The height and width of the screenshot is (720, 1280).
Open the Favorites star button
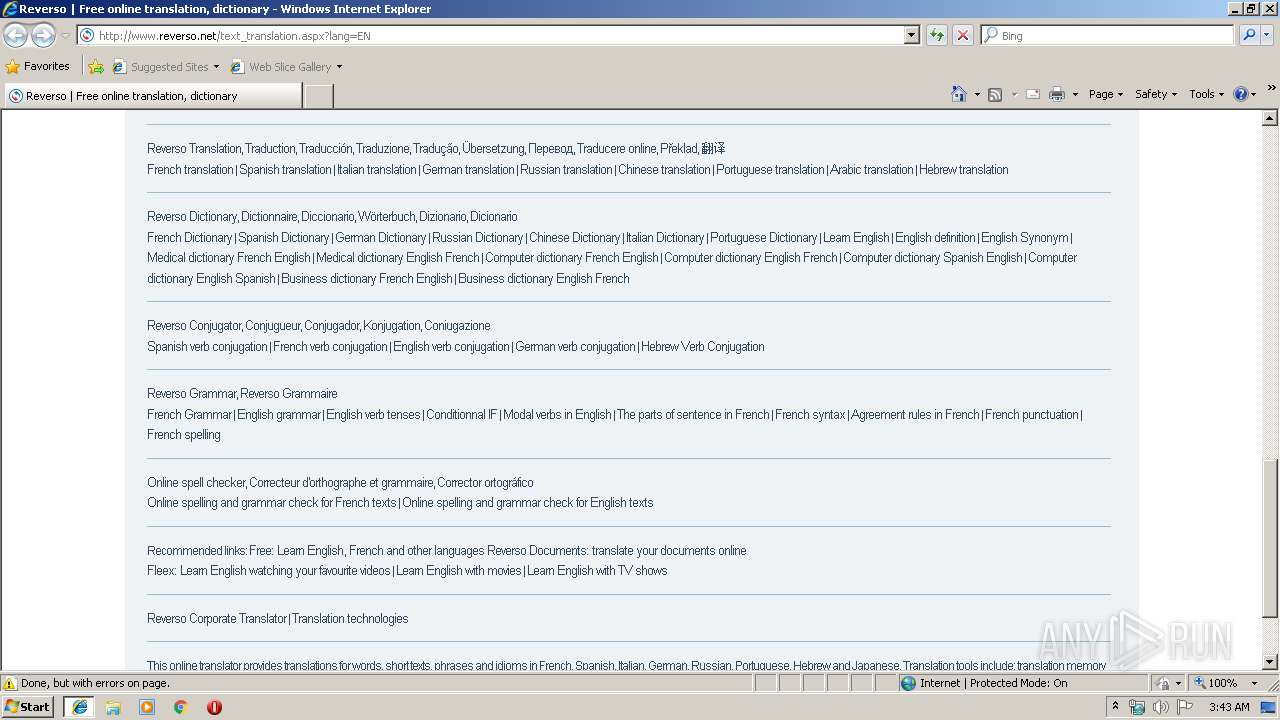coord(37,66)
